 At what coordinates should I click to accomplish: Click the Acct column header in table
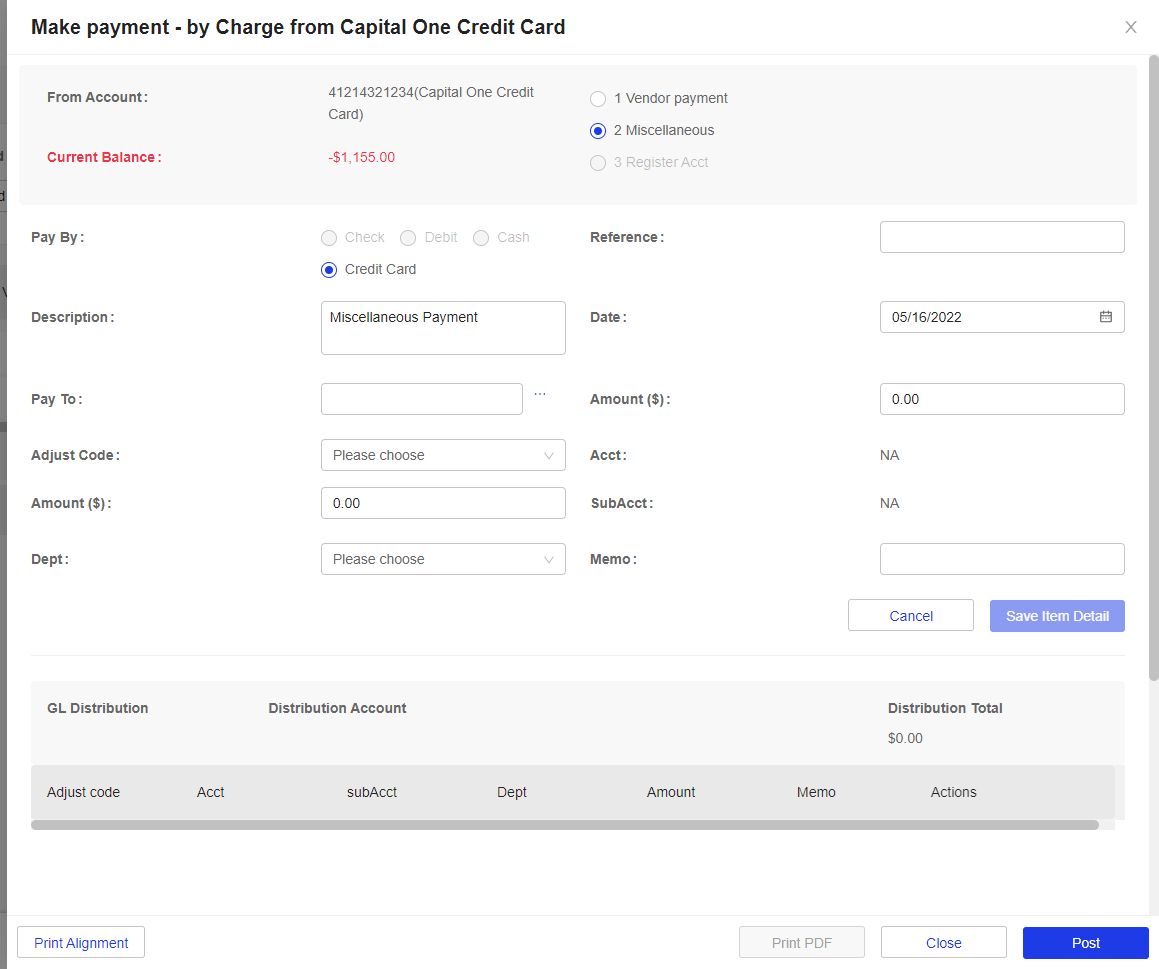tap(211, 792)
